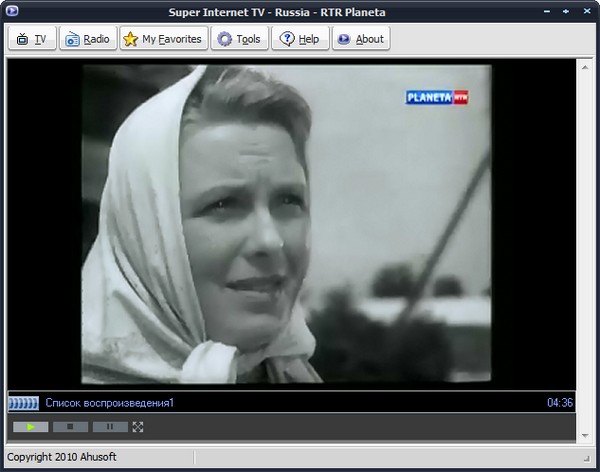Stop the video playback
Image resolution: width=600 pixels, height=472 pixels.
(70, 427)
